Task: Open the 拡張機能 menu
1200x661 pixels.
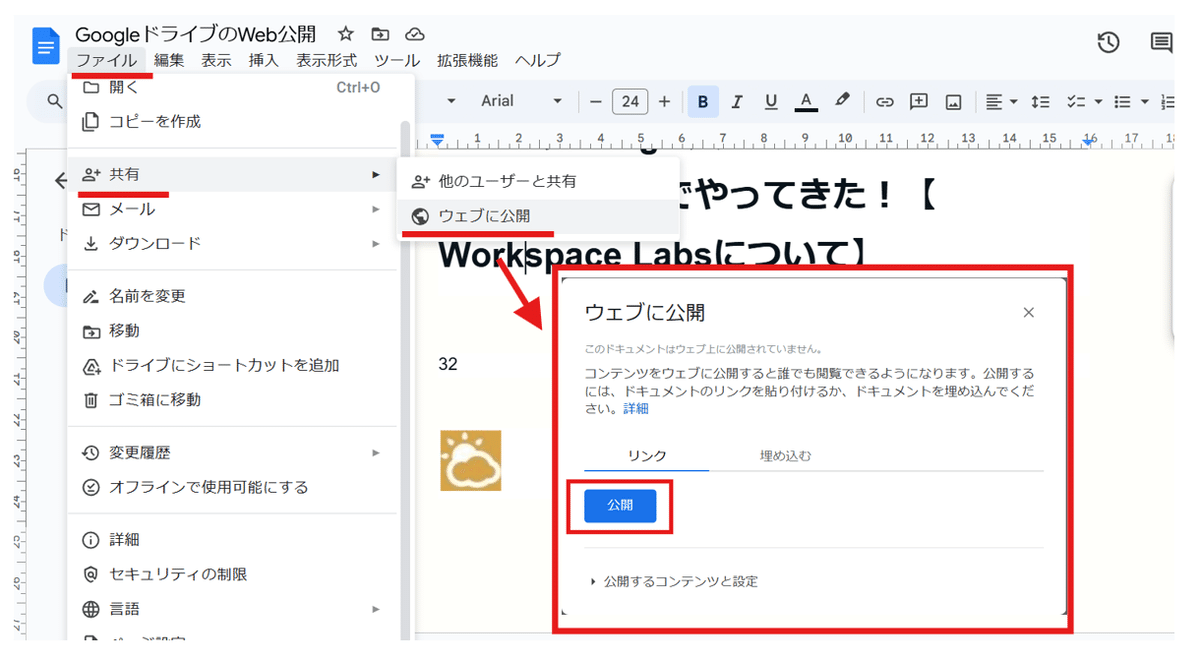Action: point(467,60)
